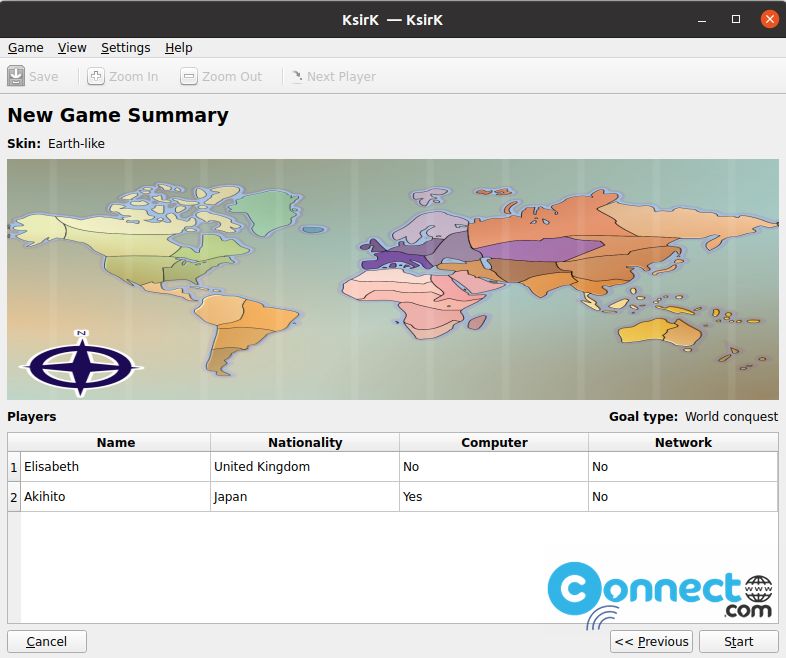This screenshot has height=658, width=786.
Task: Go back with the Previous button
Action: [651, 641]
